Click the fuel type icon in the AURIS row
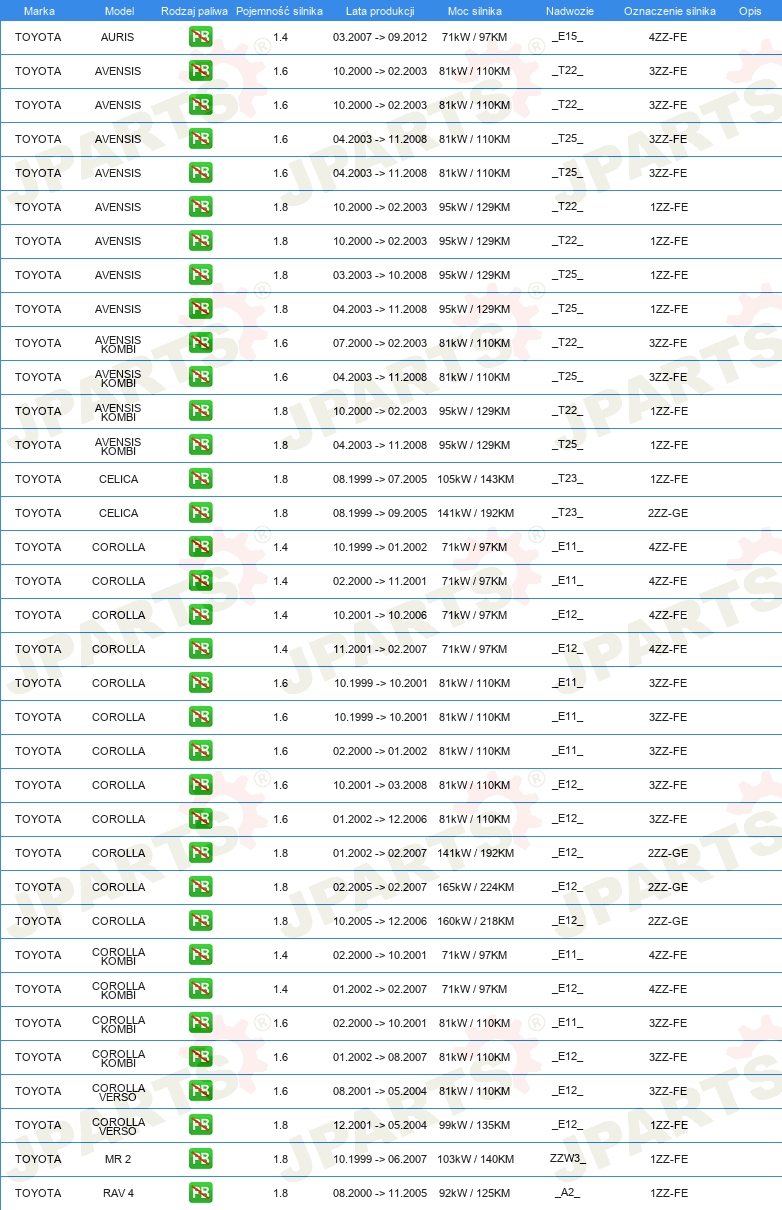This screenshot has width=782, height=1210. tap(200, 37)
